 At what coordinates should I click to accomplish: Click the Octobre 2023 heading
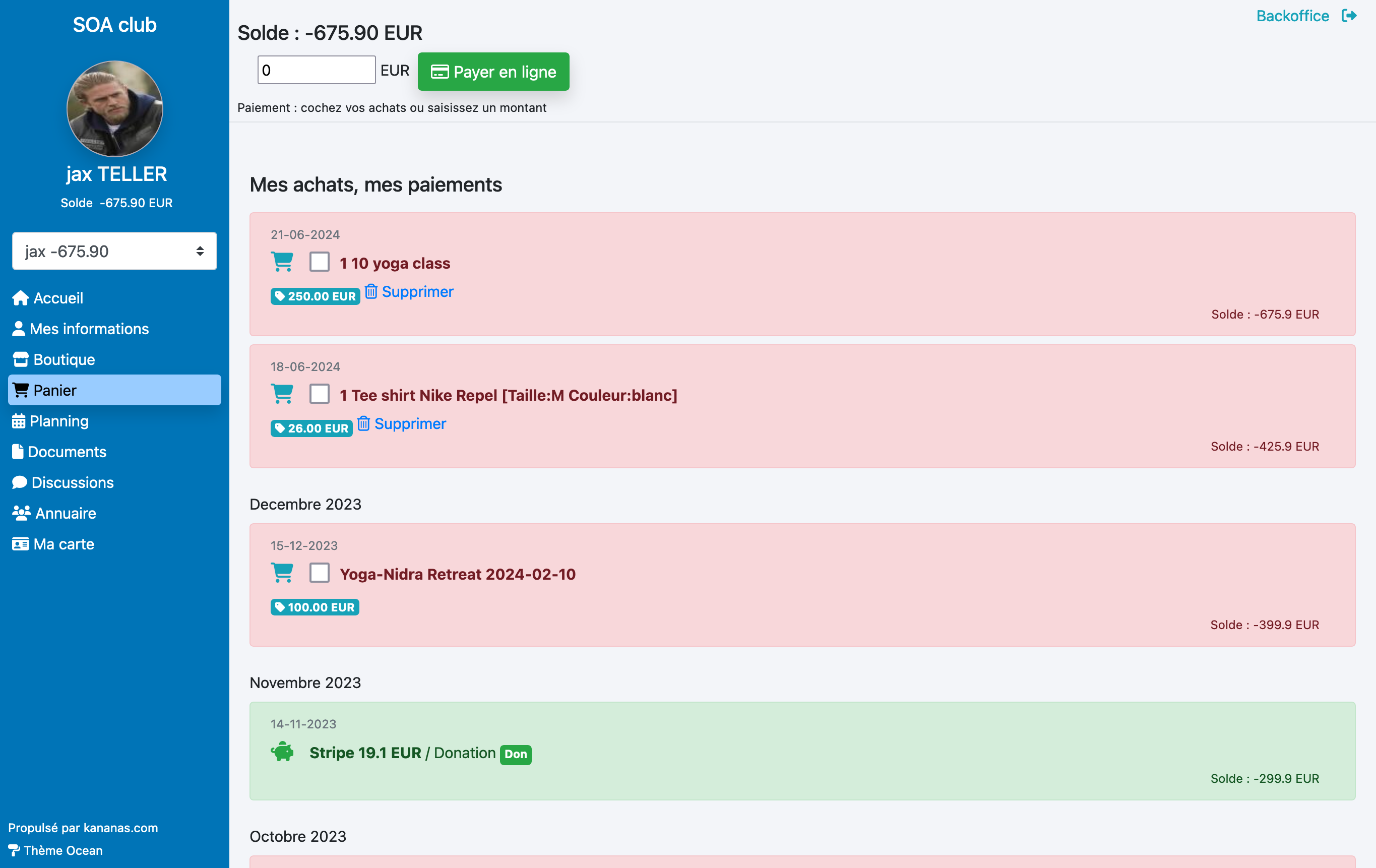298,837
